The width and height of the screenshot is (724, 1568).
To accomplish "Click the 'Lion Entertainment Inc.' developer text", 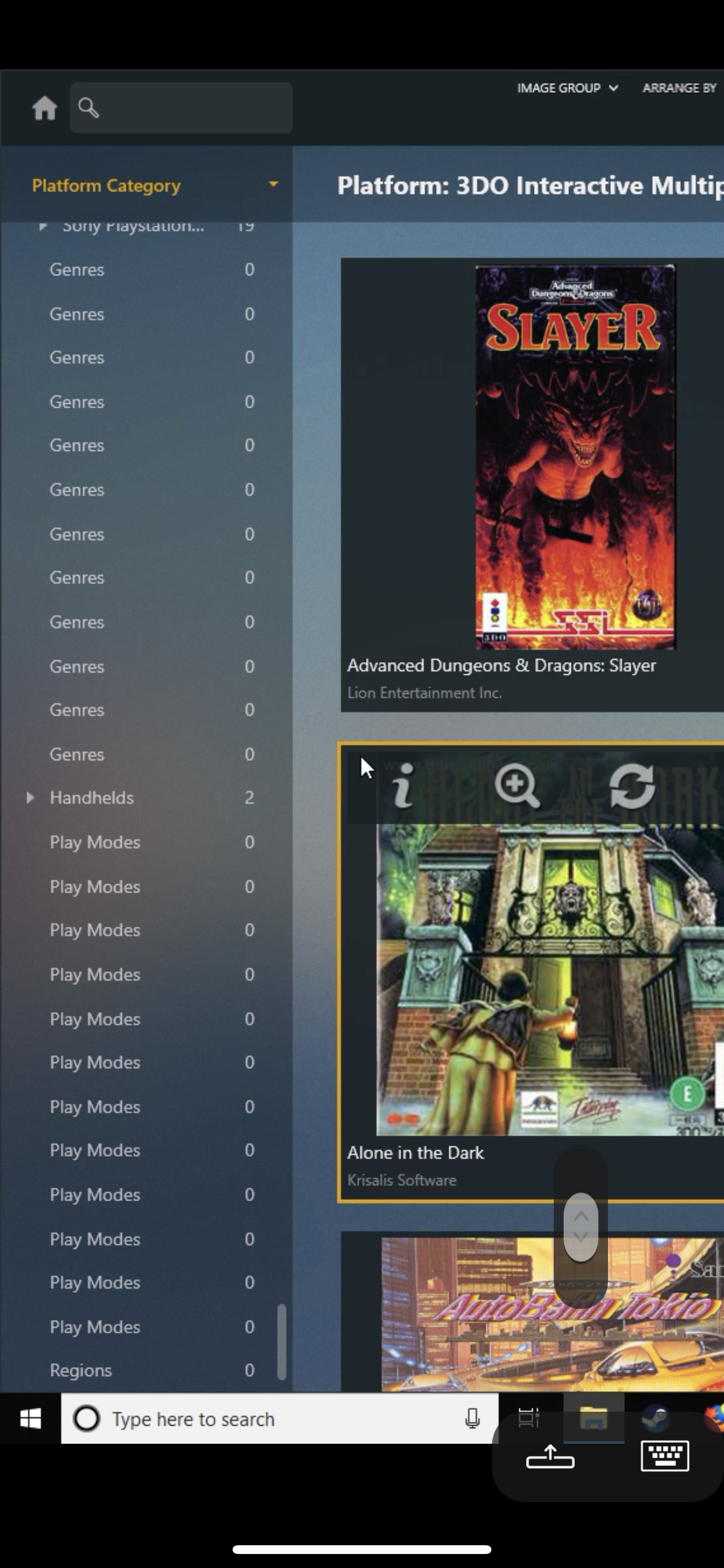I will click(x=424, y=692).
